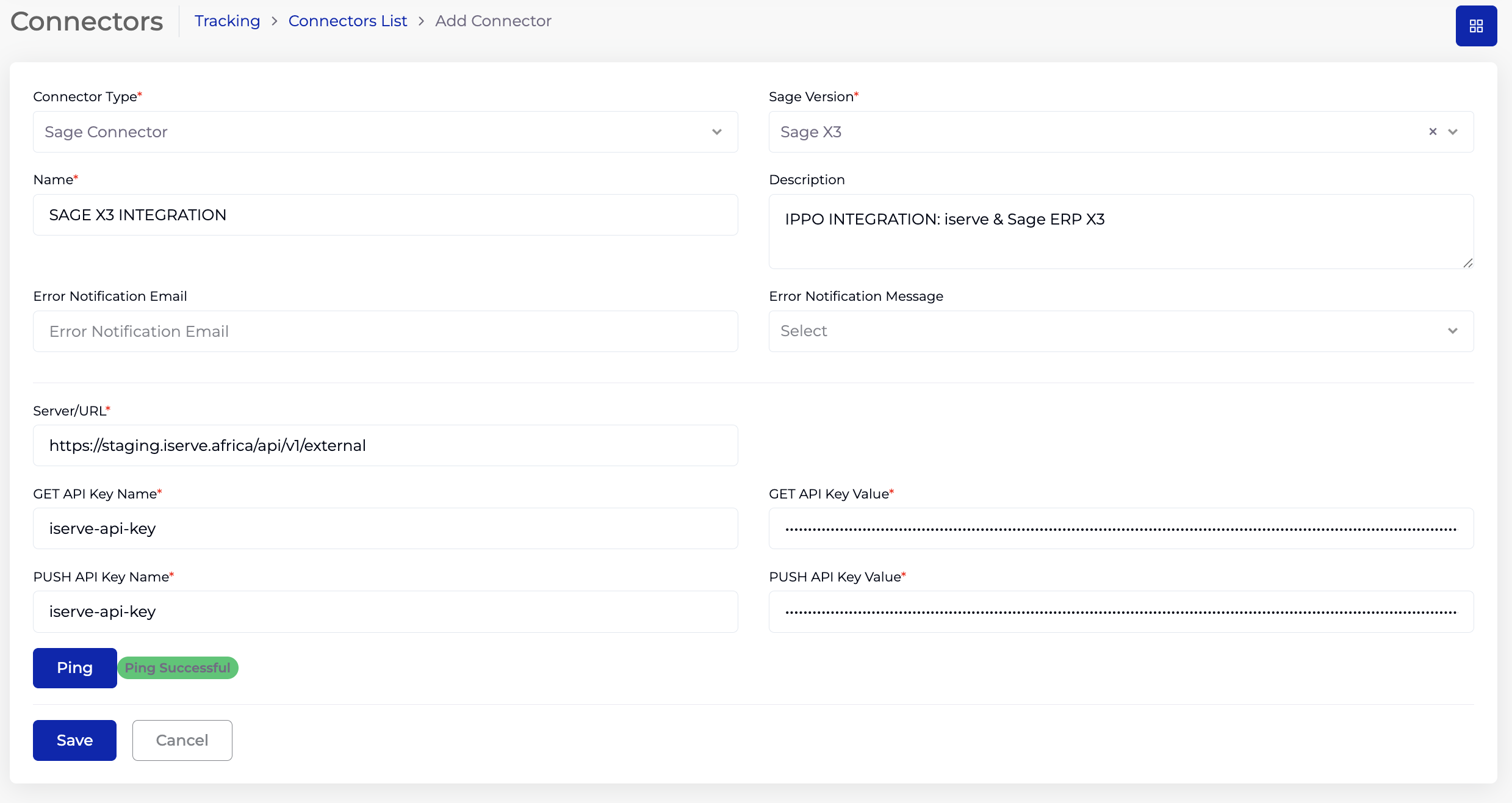Click the GET API Key Value field
This screenshot has width=1512, height=803.
(x=1121, y=528)
